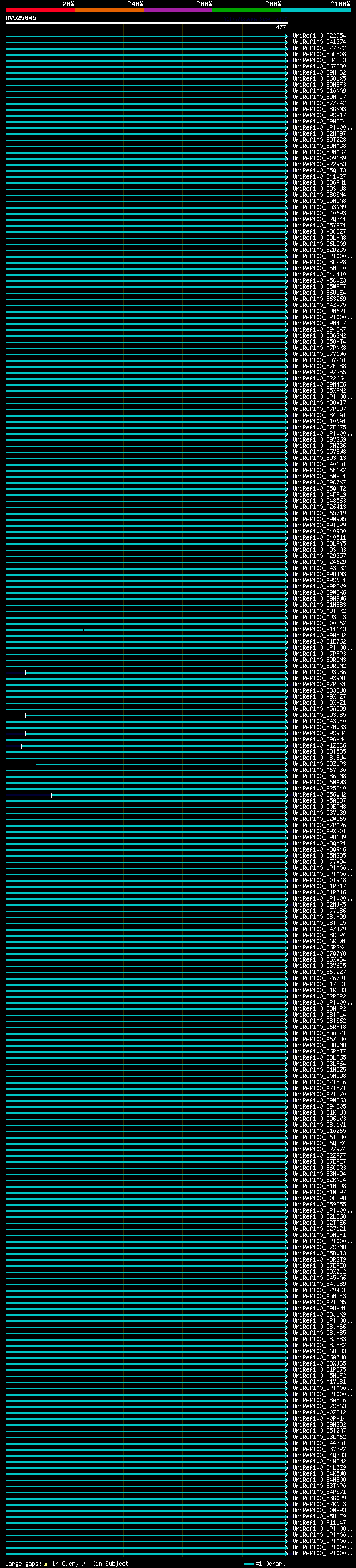Click the query name AV525645
The image size is (356, 1568).
[x=21, y=18]
